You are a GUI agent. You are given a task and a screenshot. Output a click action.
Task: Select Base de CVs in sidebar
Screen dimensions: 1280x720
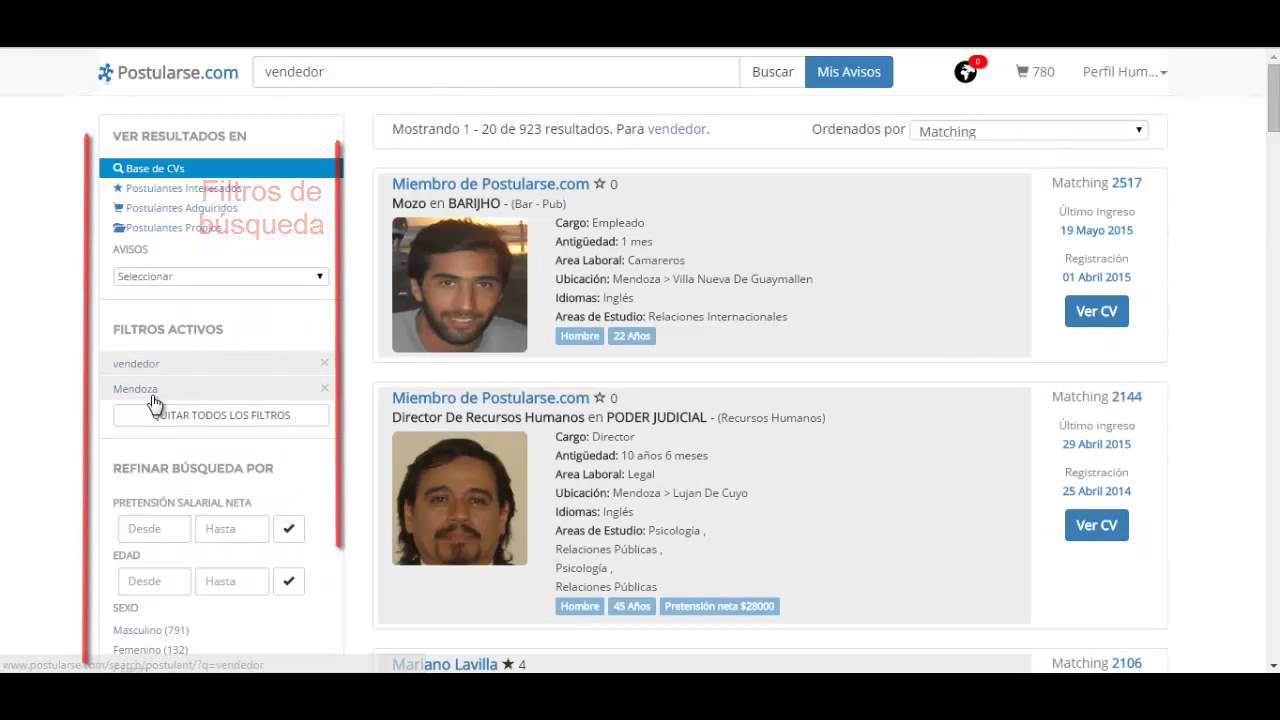coord(221,168)
